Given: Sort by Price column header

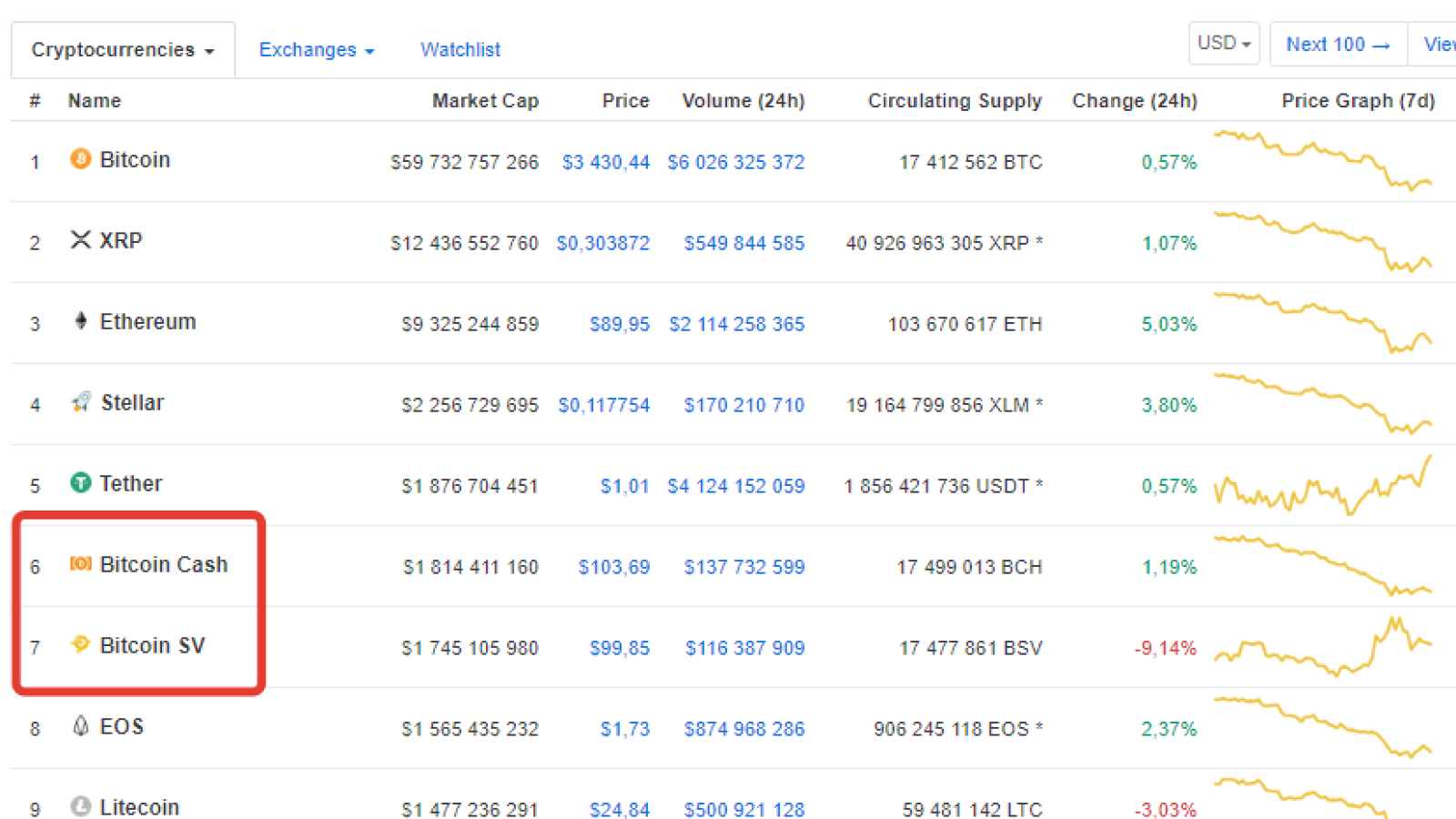Looking at the screenshot, I should click(x=625, y=101).
